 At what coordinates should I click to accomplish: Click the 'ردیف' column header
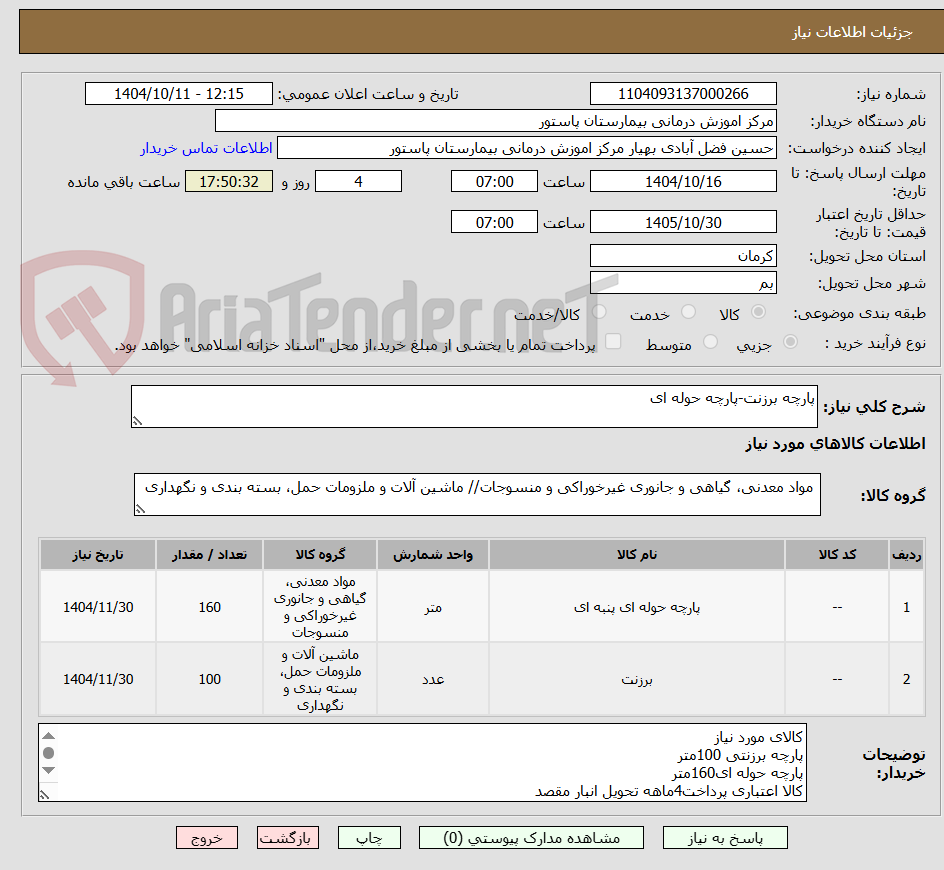907,555
